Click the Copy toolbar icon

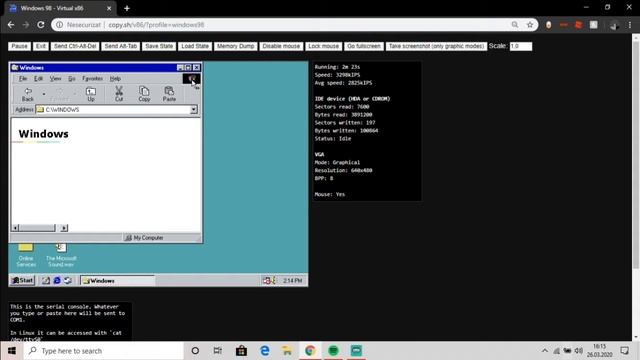click(x=144, y=94)
